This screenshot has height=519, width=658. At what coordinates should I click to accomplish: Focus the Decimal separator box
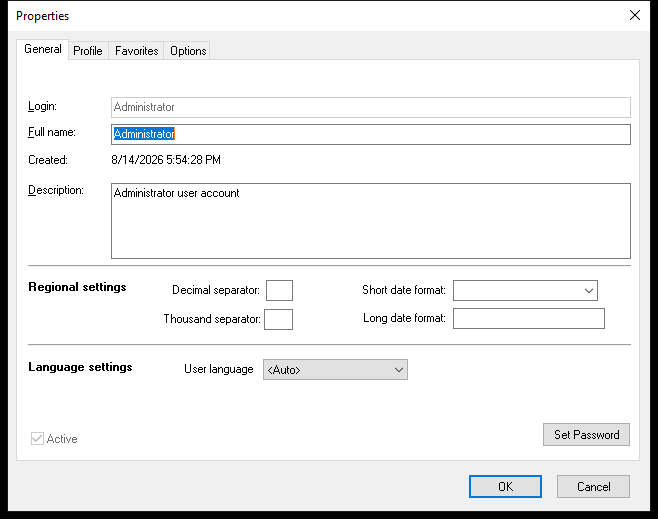coord(279,290)
